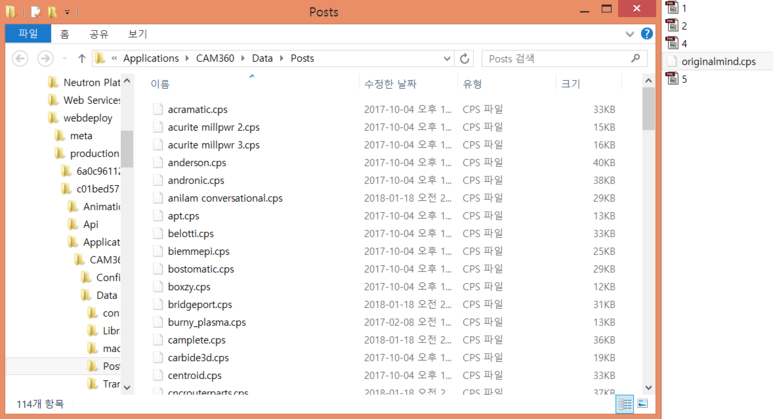
Task: Sort by 수정한 날짜 column header
Action: 390,84
